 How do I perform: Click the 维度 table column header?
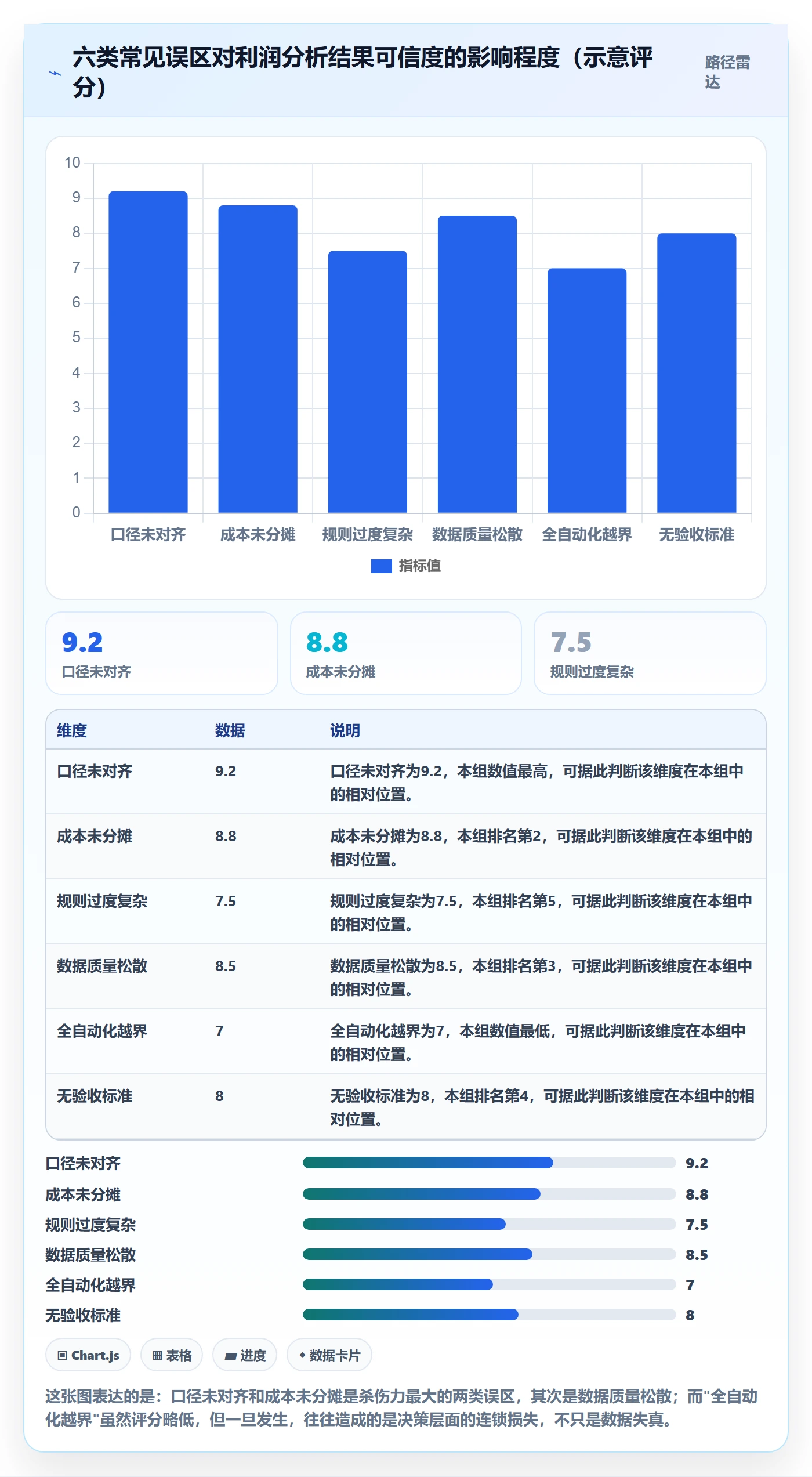[x=72, y=730]
